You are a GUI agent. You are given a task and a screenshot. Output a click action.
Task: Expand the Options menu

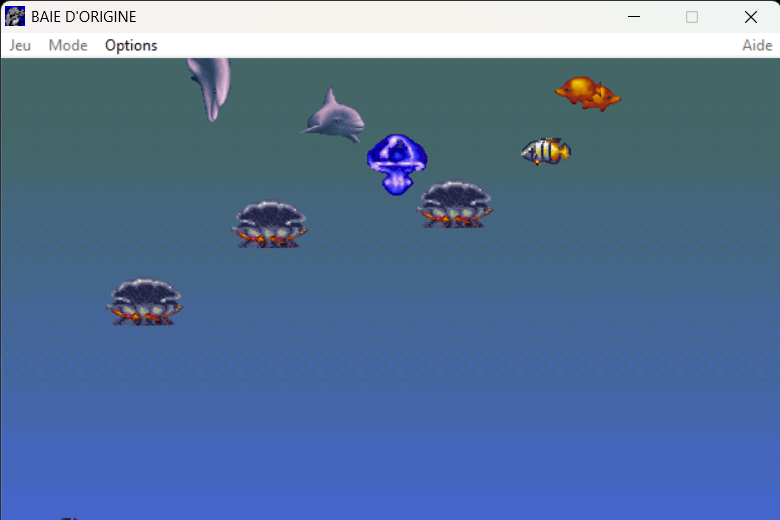(131, 45)
